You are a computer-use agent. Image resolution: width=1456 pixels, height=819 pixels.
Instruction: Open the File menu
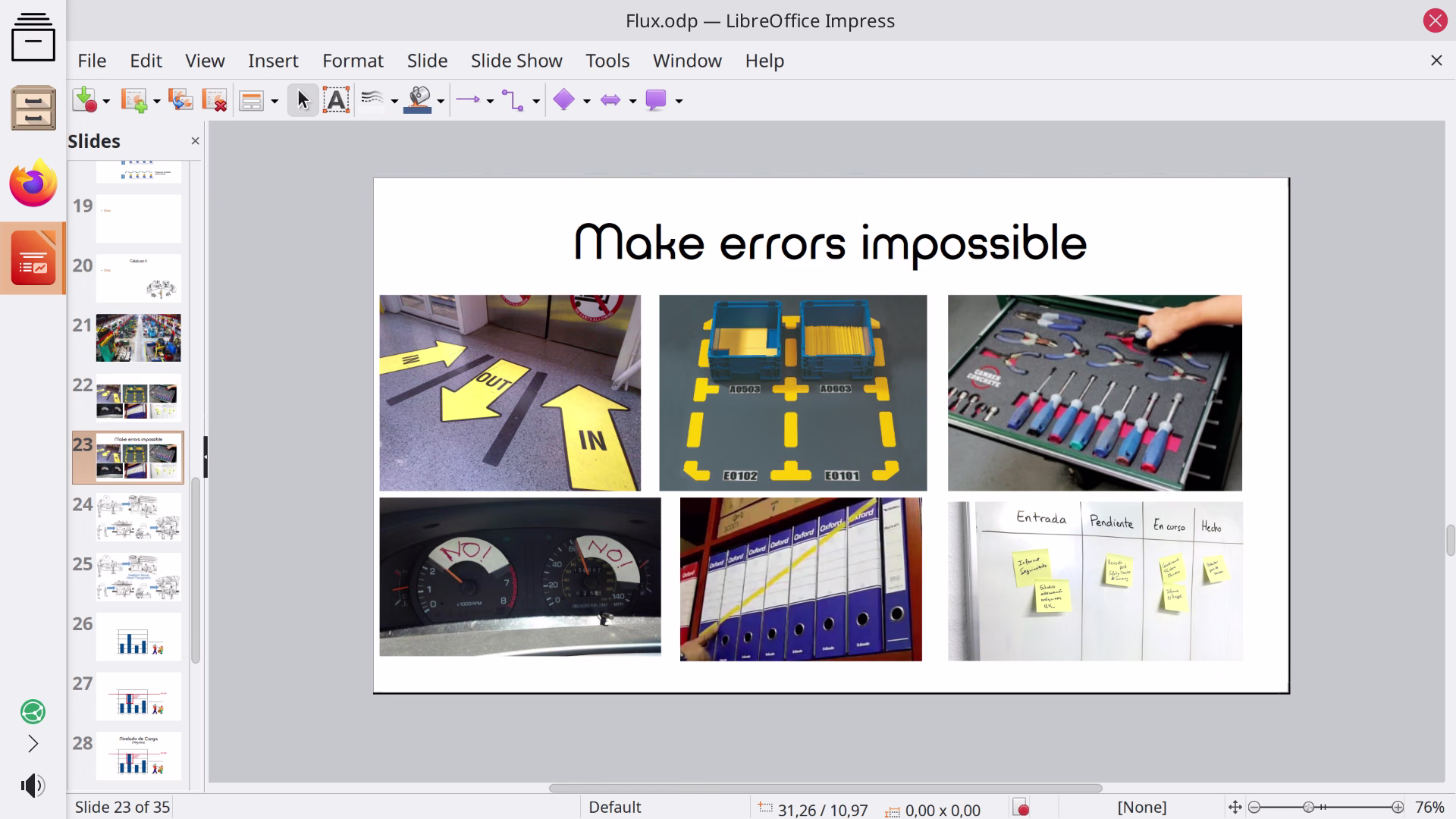(92, 61)
